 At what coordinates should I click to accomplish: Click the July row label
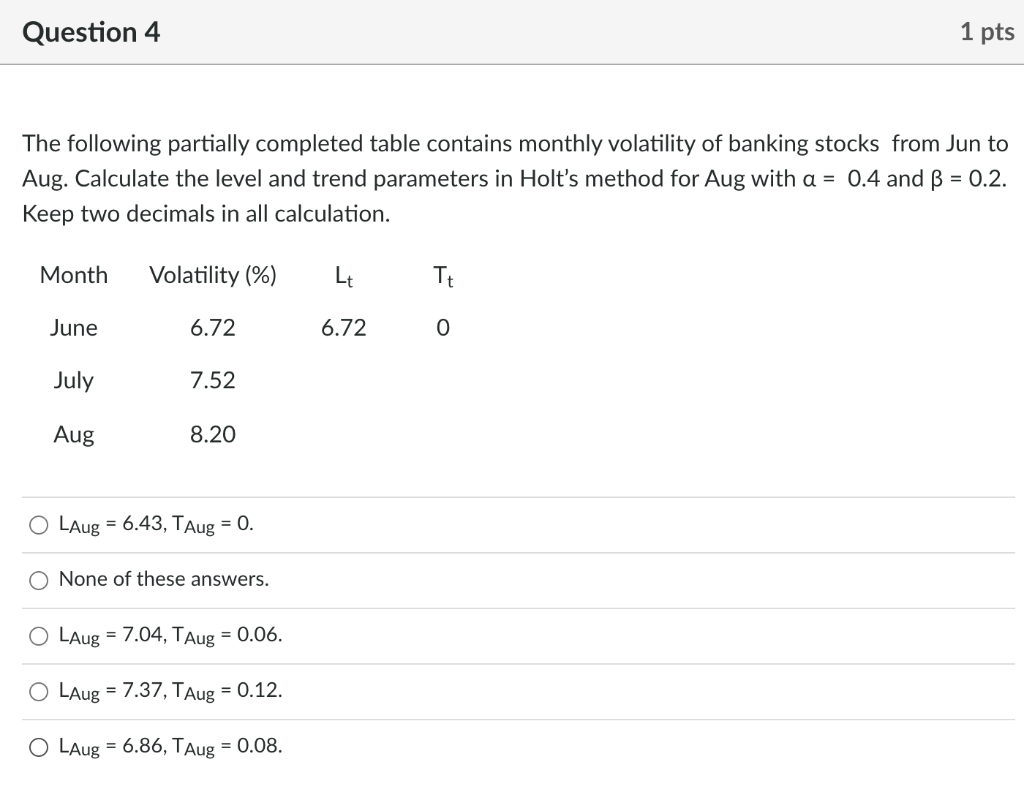coord(74,381)
